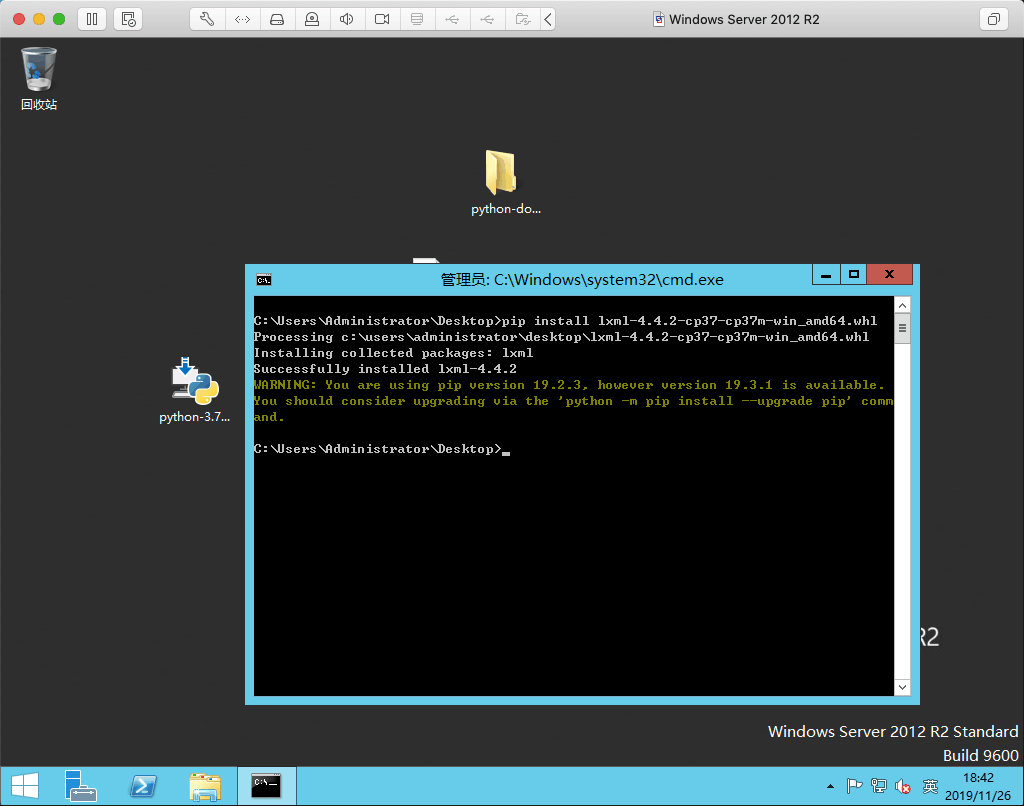Image resolution: width=1024 pixels, height=806 pixels.
Task: Open the Windows Start button
Action: point(25,786)
